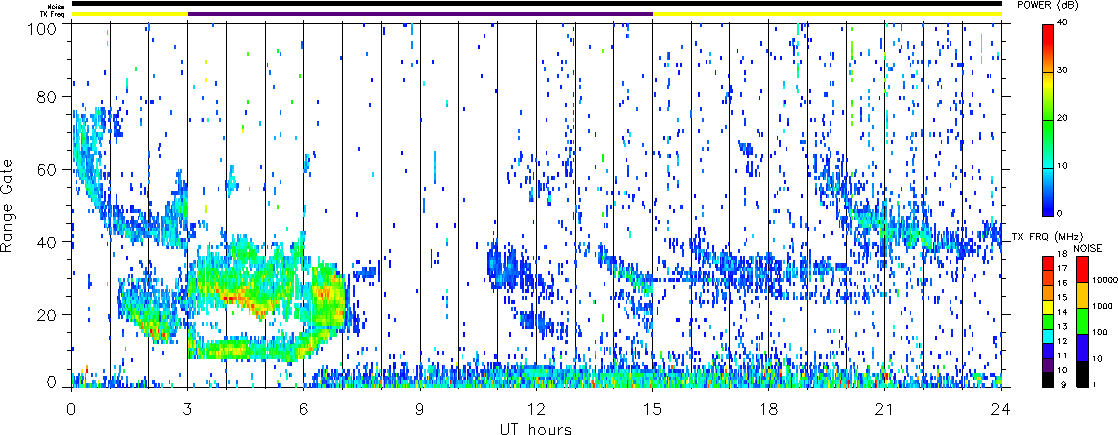
Task: Click the 1000 label on NOISE legend
Action: tap(1102, 306)
